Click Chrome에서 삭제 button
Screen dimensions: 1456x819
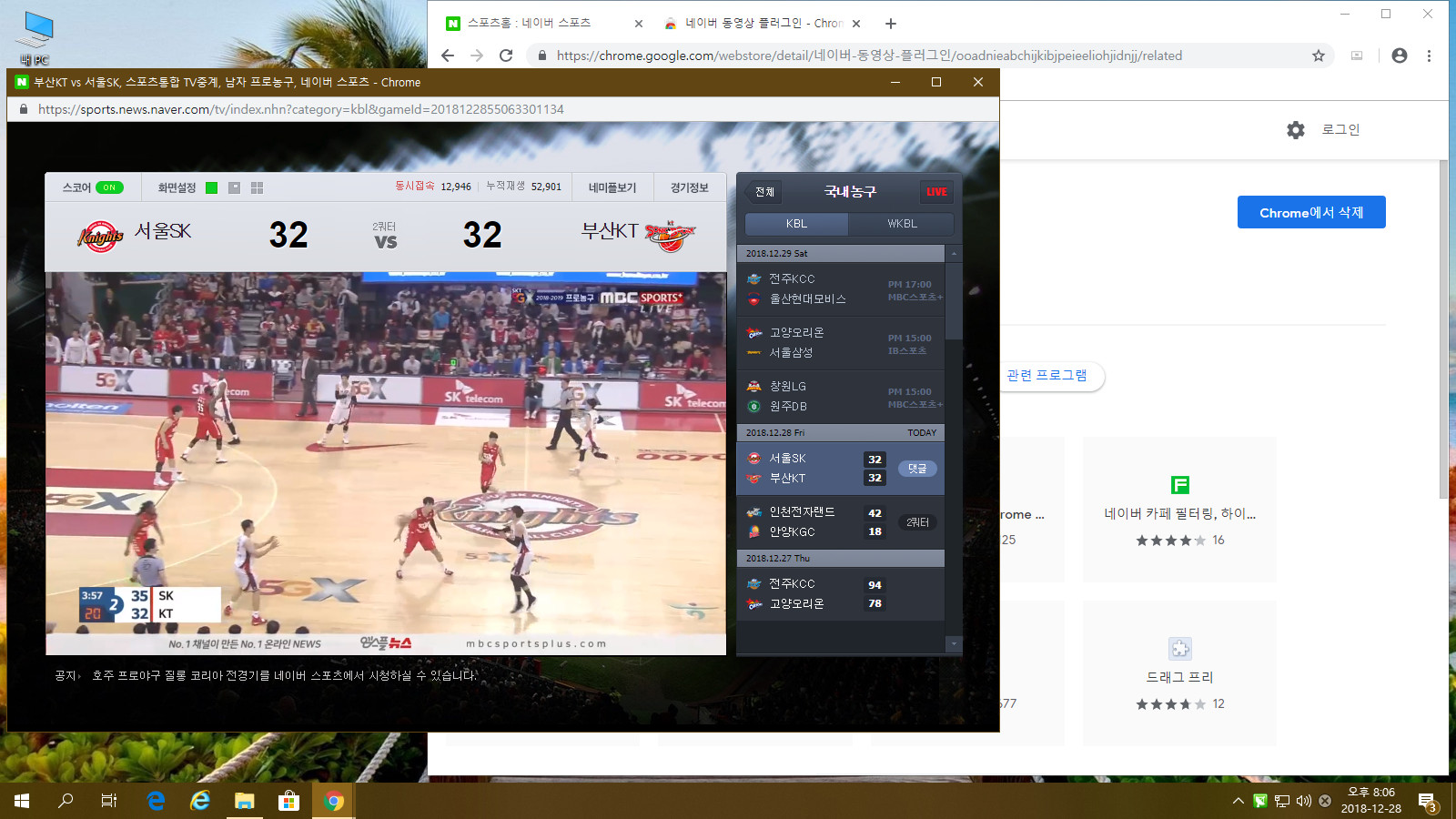click(x=1311, y=212)
